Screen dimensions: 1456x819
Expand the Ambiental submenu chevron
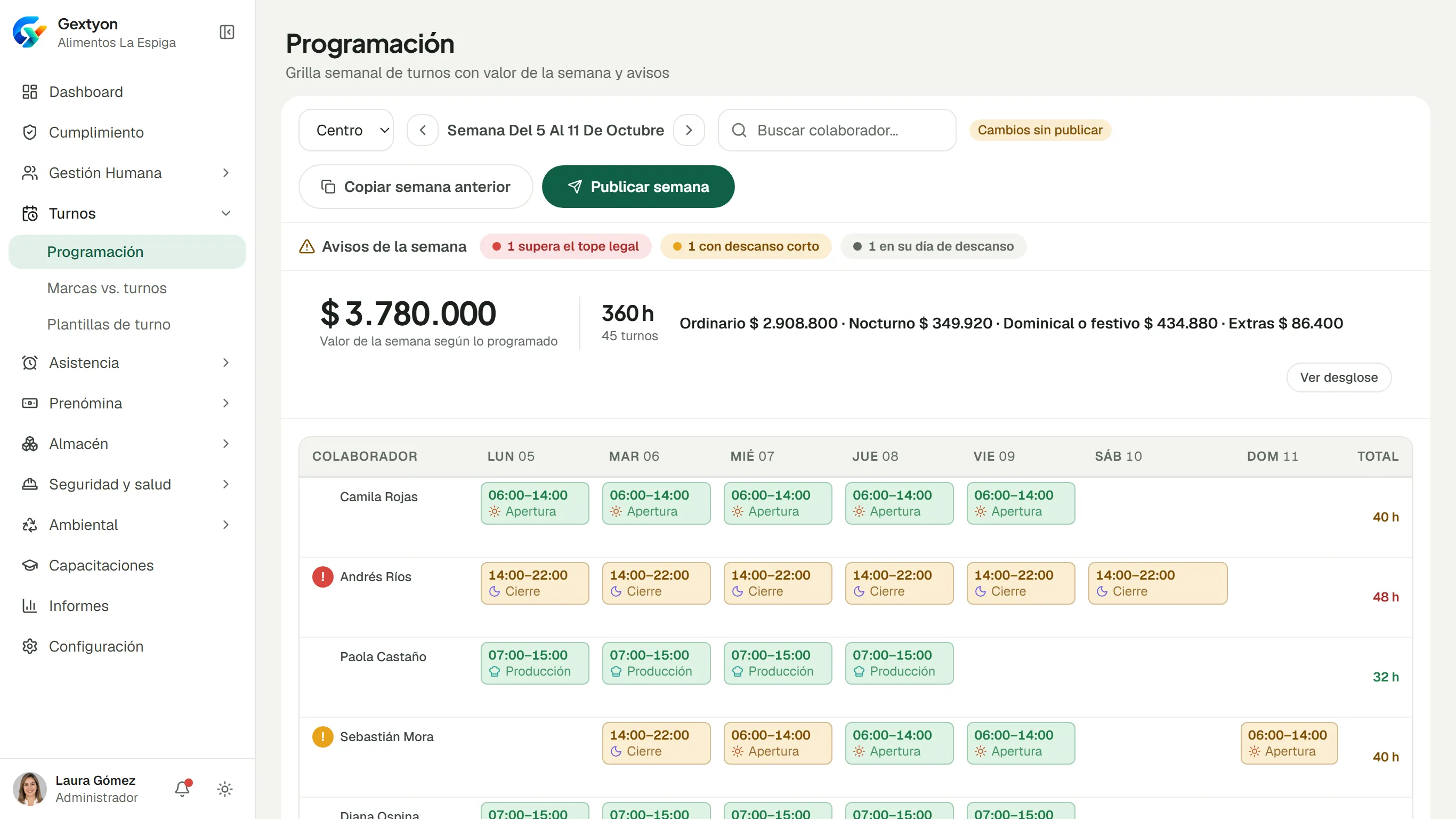225,525
